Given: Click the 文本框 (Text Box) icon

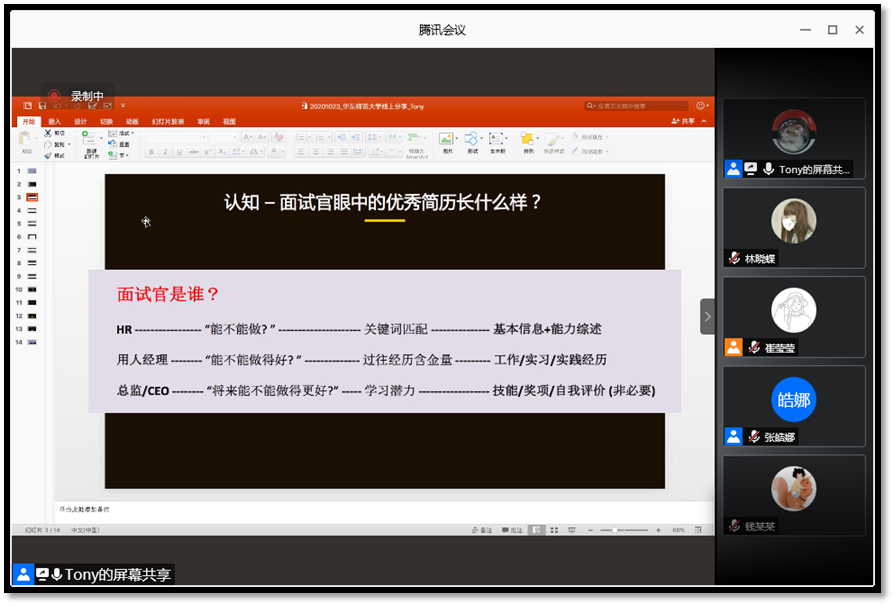Looking at the screenshot, I should (497, 139).
